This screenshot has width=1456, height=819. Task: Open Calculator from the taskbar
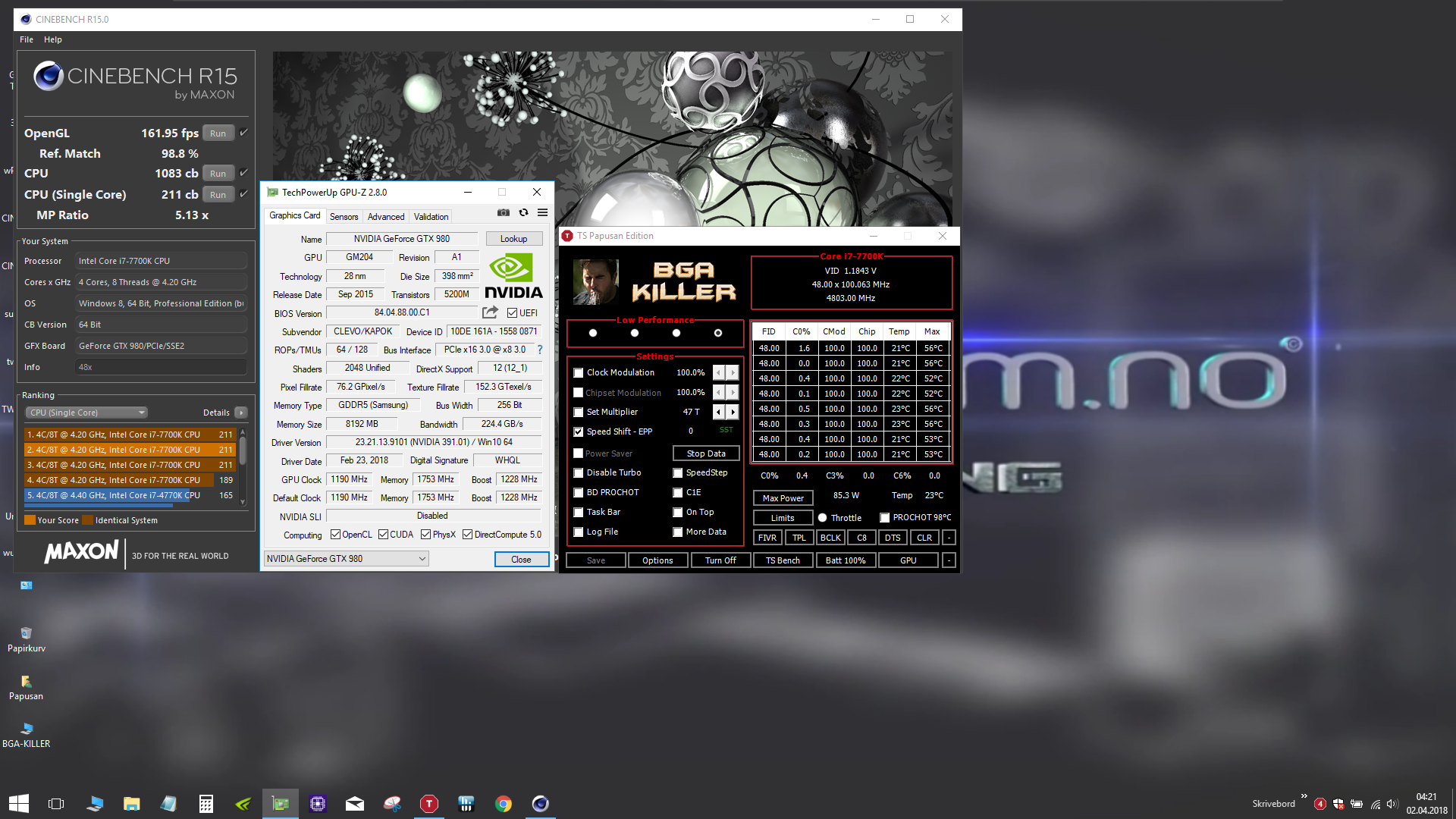(x=206, y=804)
